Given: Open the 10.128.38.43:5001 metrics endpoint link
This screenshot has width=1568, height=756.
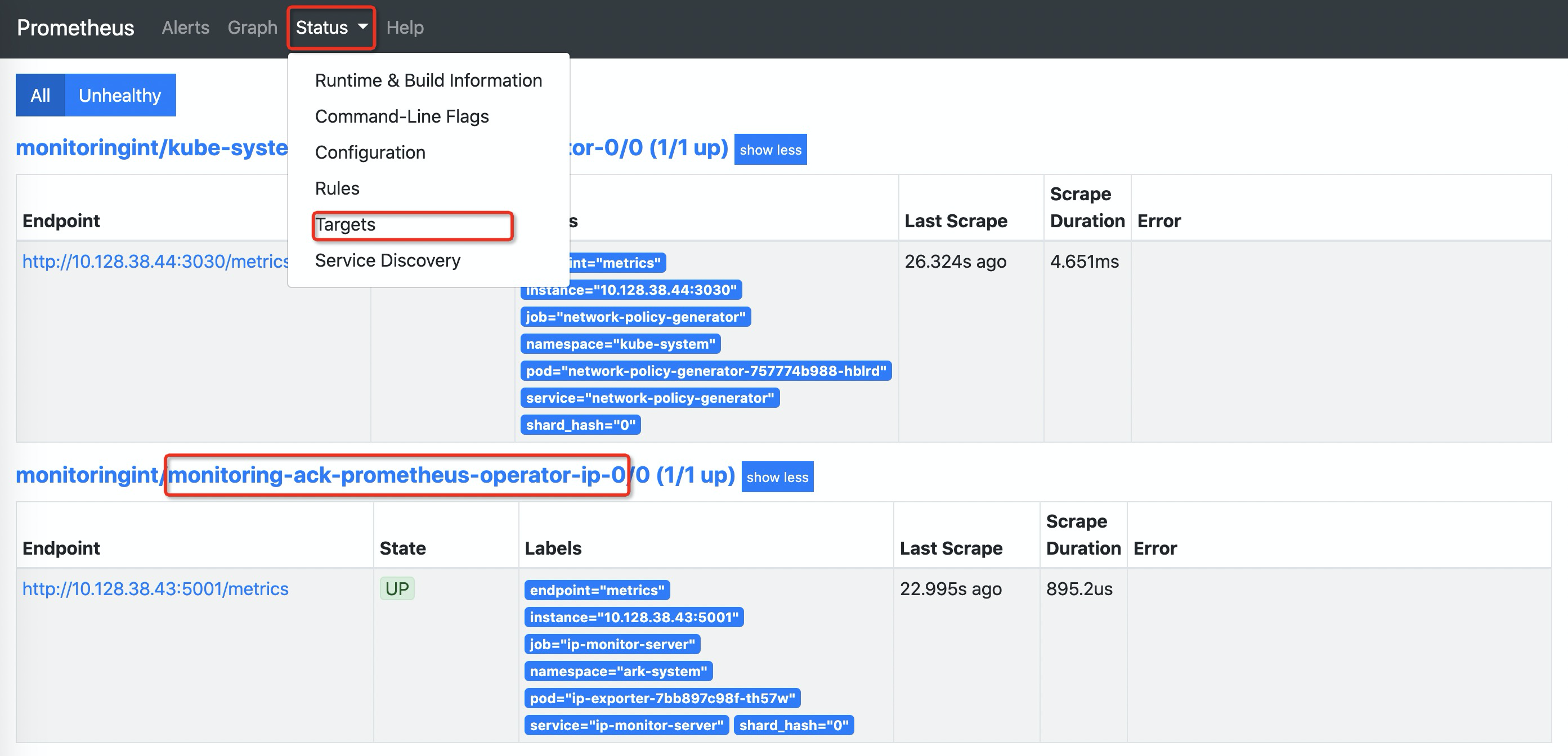Looking at the screenshot, I should pyautogui.click(x=155, y=589).
